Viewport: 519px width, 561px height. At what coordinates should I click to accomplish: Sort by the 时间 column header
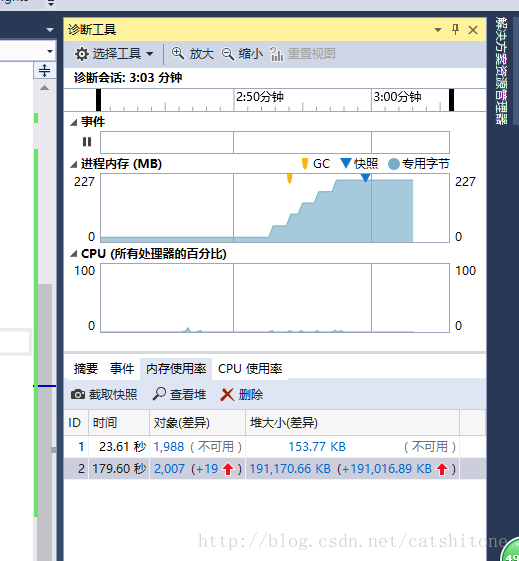pos(119,423)
